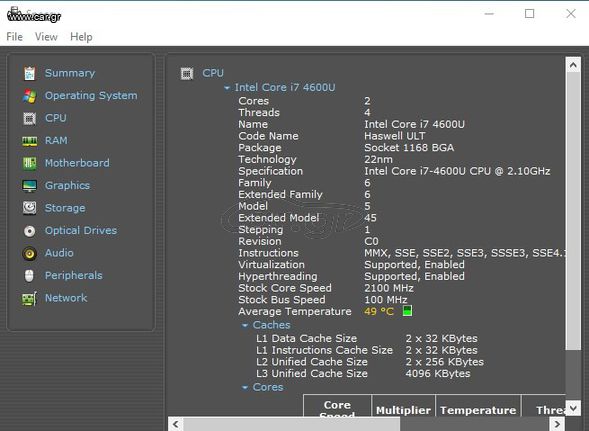Click the 2100 MHz stock core speed

pyautogui.click(x=389, y=288)
